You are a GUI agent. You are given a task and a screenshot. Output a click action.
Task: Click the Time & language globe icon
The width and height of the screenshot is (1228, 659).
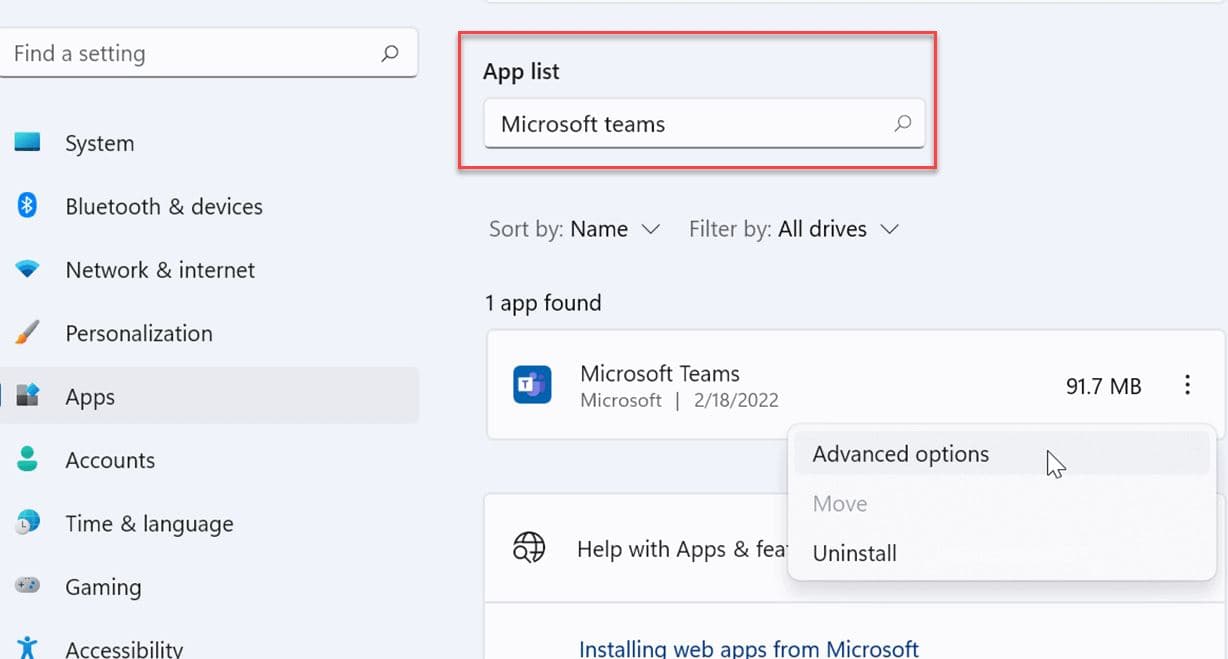(28, 523)
